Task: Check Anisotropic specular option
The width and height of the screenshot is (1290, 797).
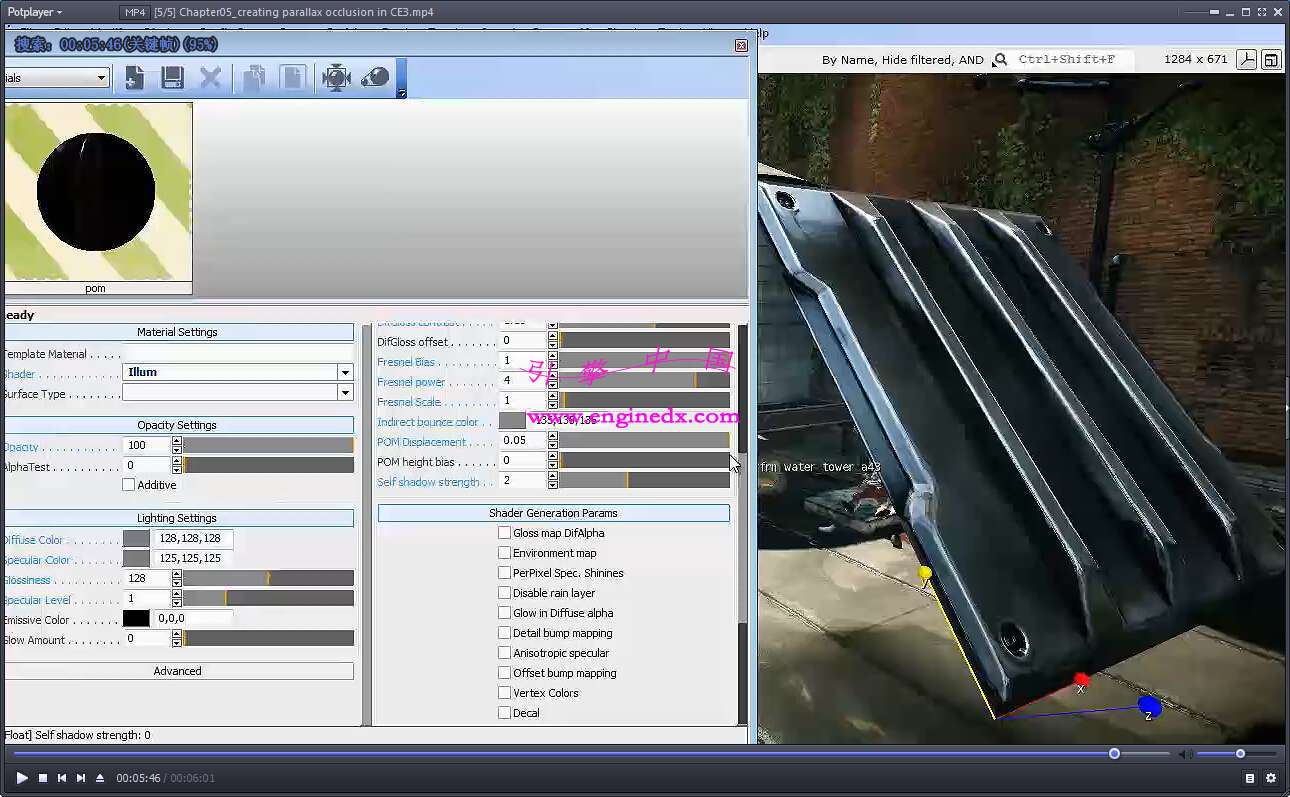Action: (505, 653)
